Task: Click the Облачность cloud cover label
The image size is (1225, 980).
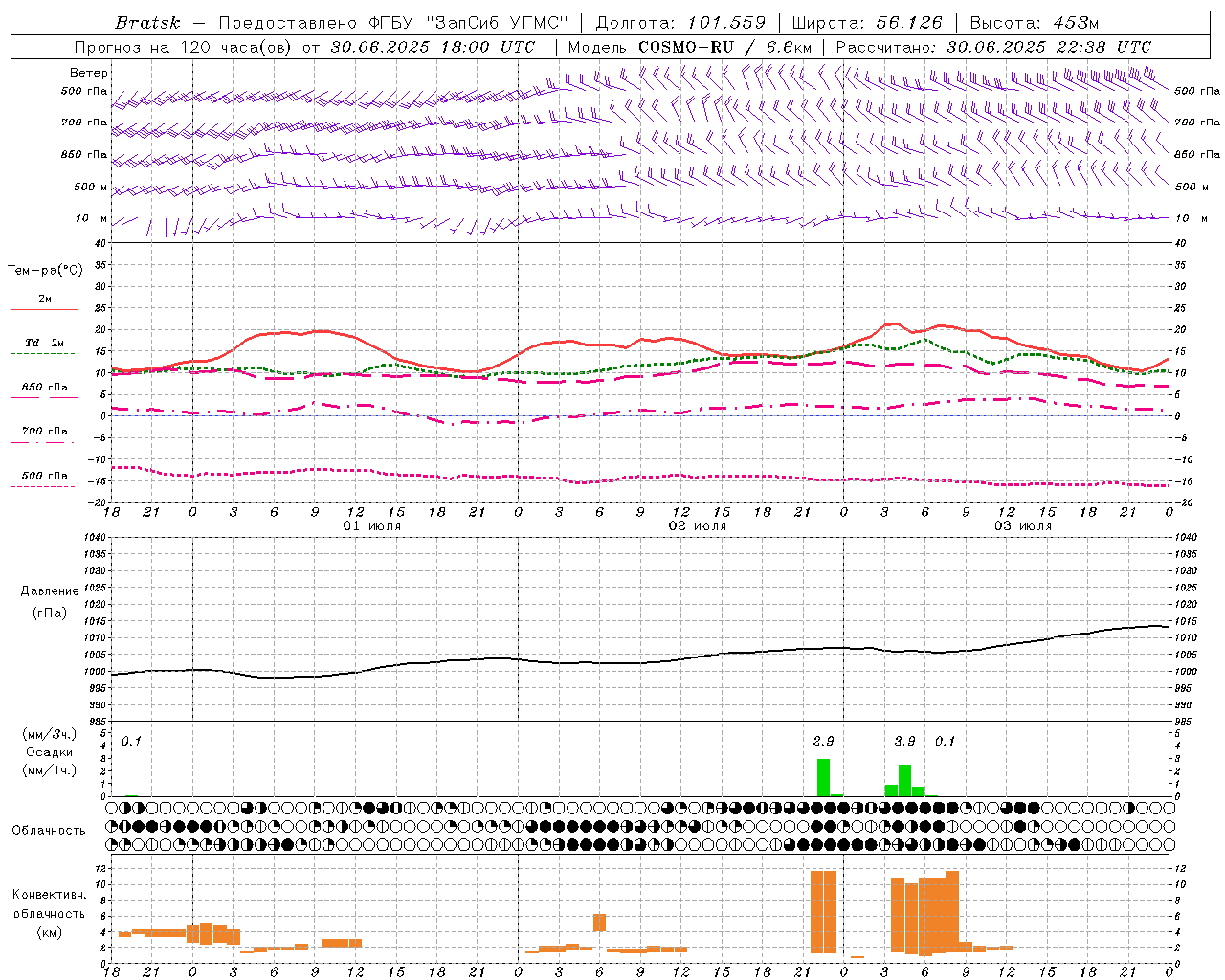Action: [x=49, y=830]
